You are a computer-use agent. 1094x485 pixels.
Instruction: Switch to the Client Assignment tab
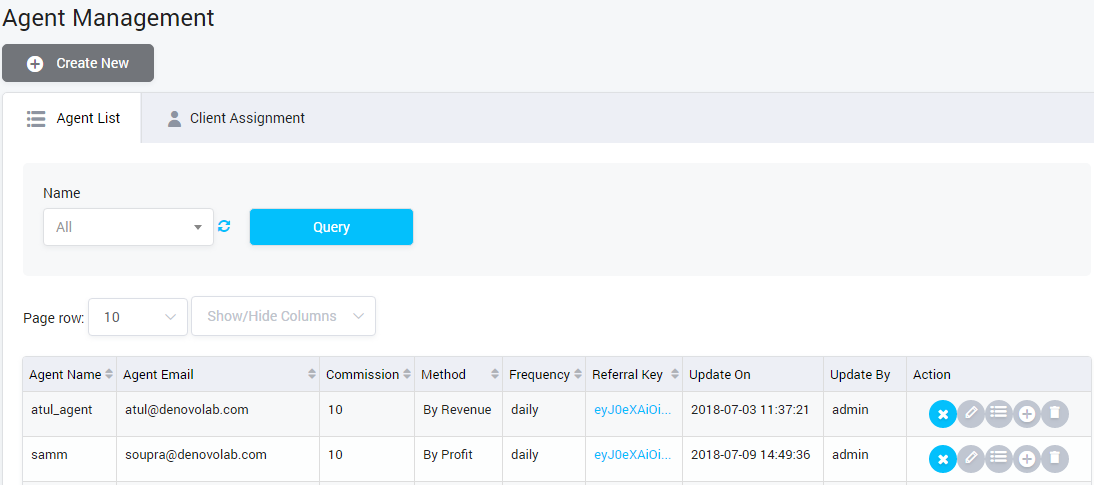[236, 118]
